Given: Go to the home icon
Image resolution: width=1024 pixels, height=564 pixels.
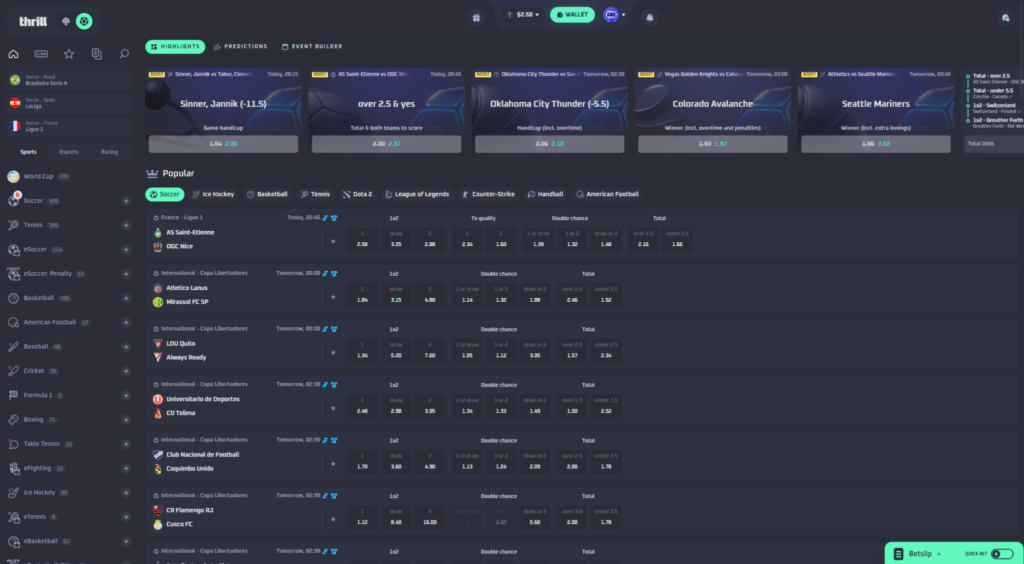Looking at the screenshot, I should point(13,54).
